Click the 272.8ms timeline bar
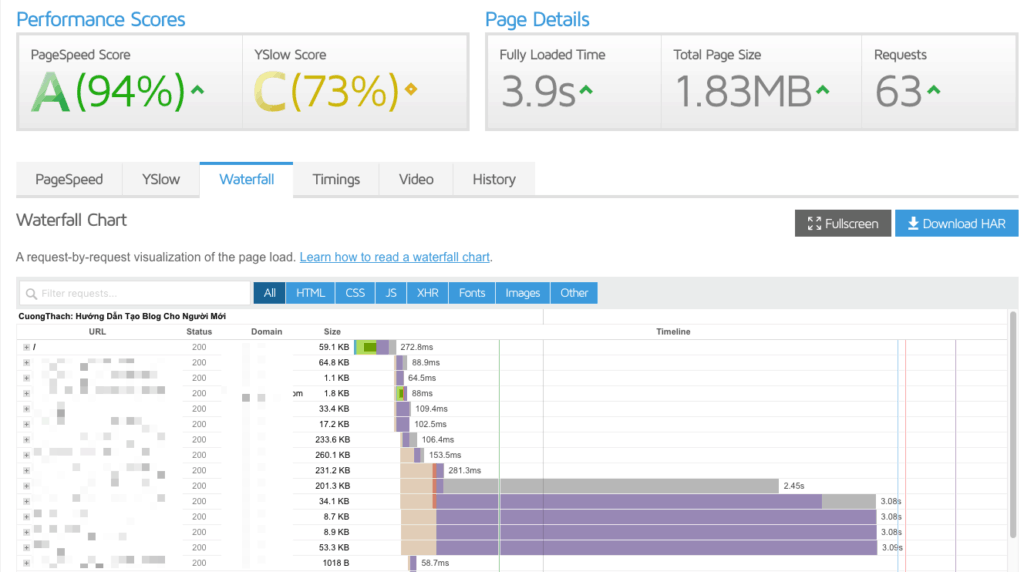 [376, 347]
